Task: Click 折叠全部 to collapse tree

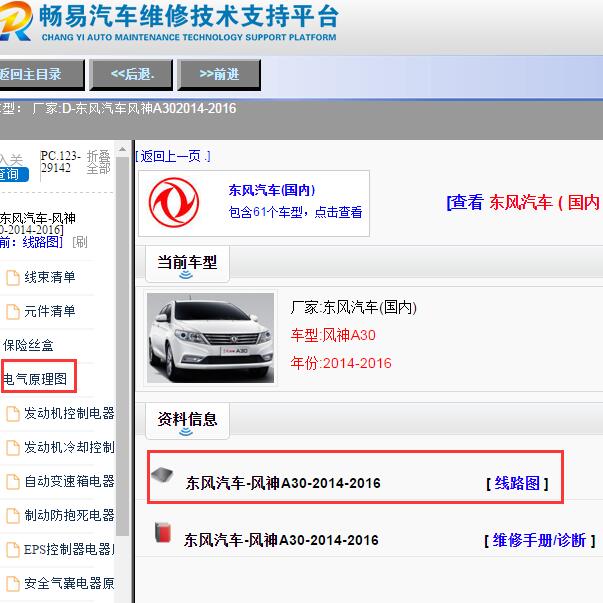Action: (98, 162)
